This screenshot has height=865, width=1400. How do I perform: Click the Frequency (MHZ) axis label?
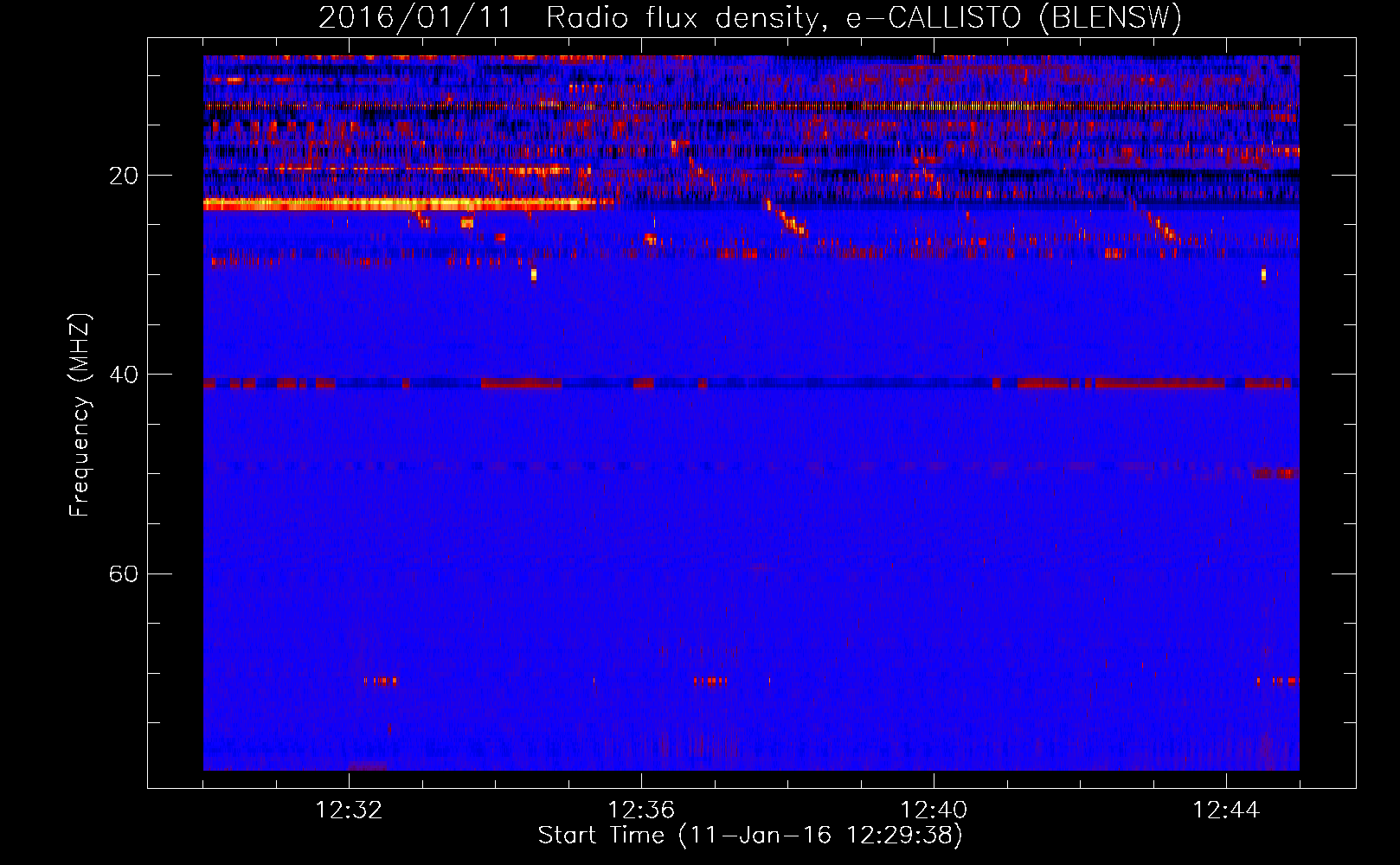point(80,415)
